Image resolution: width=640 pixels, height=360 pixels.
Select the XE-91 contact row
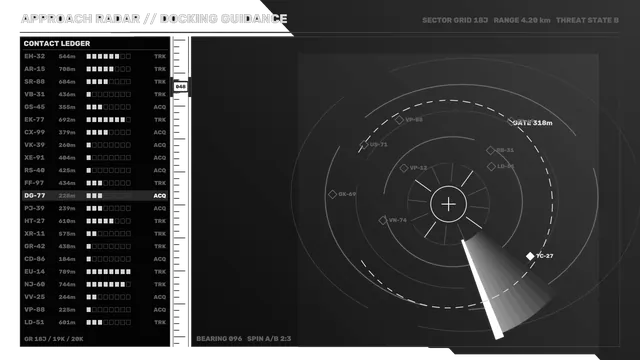coord(95,158)
